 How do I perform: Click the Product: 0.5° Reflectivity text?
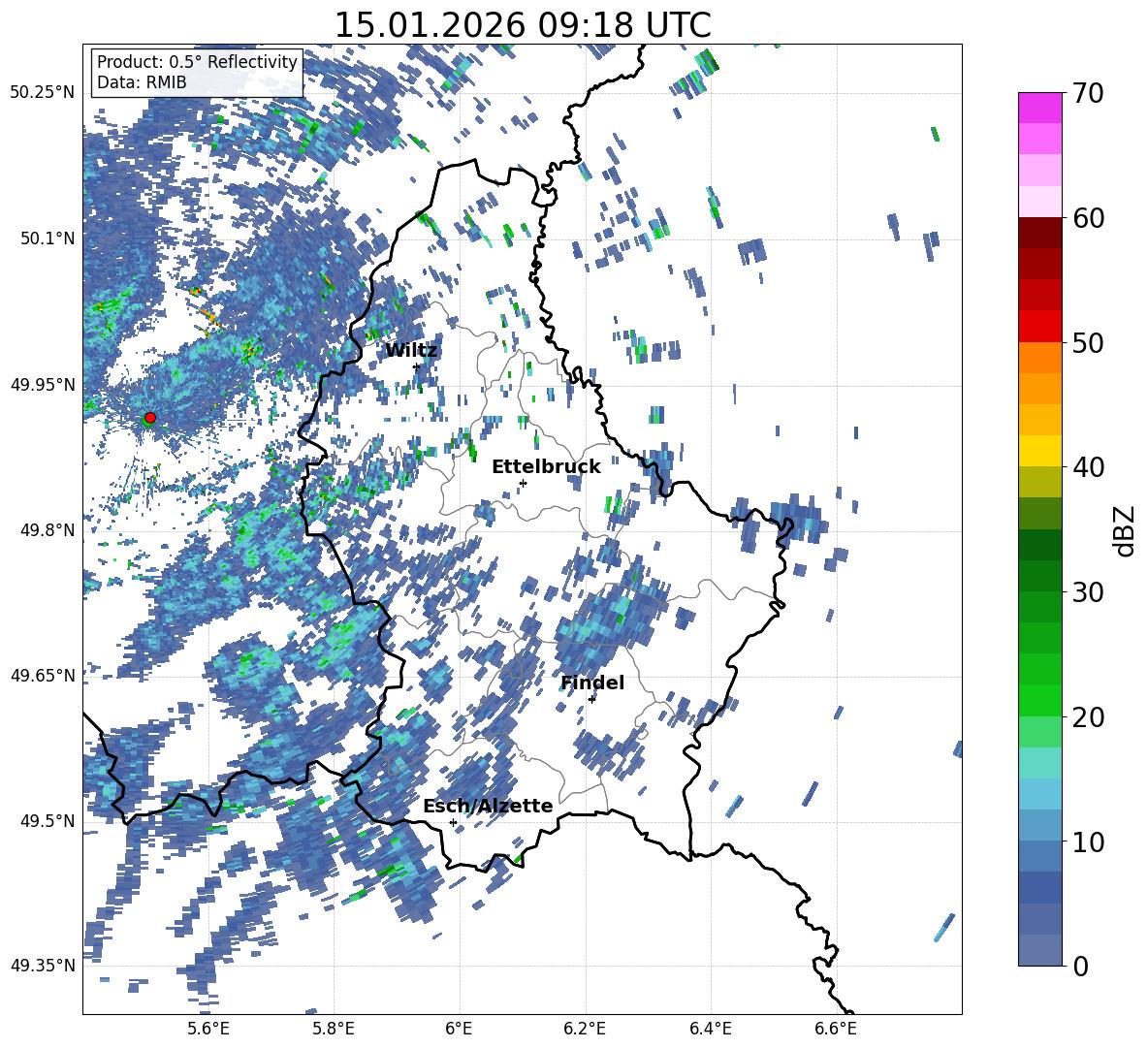[197, 61]
